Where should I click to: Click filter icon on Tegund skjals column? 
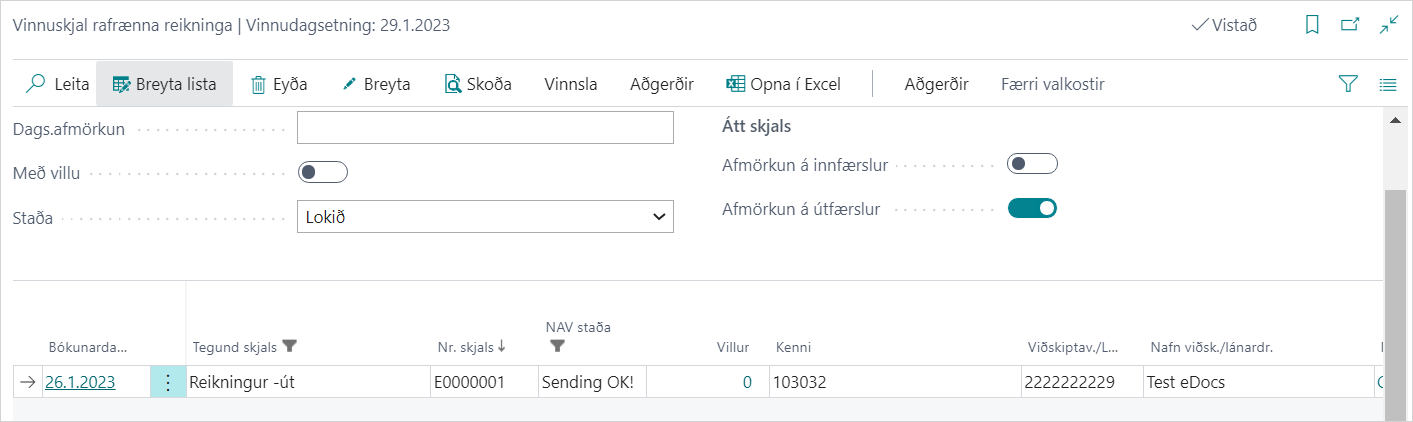pyautogui.click(x=290, y=347)
